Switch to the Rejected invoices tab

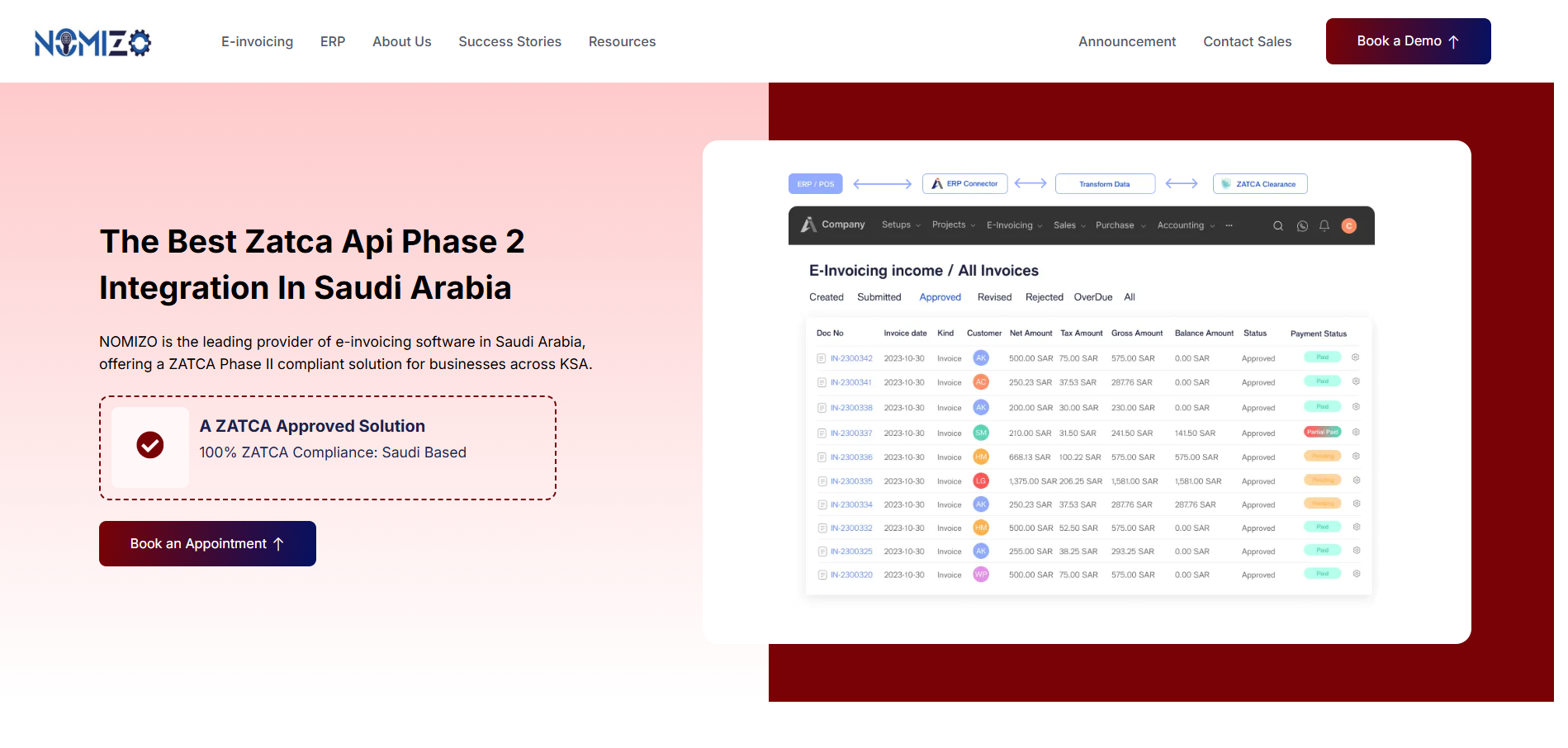coord(1044,297)
